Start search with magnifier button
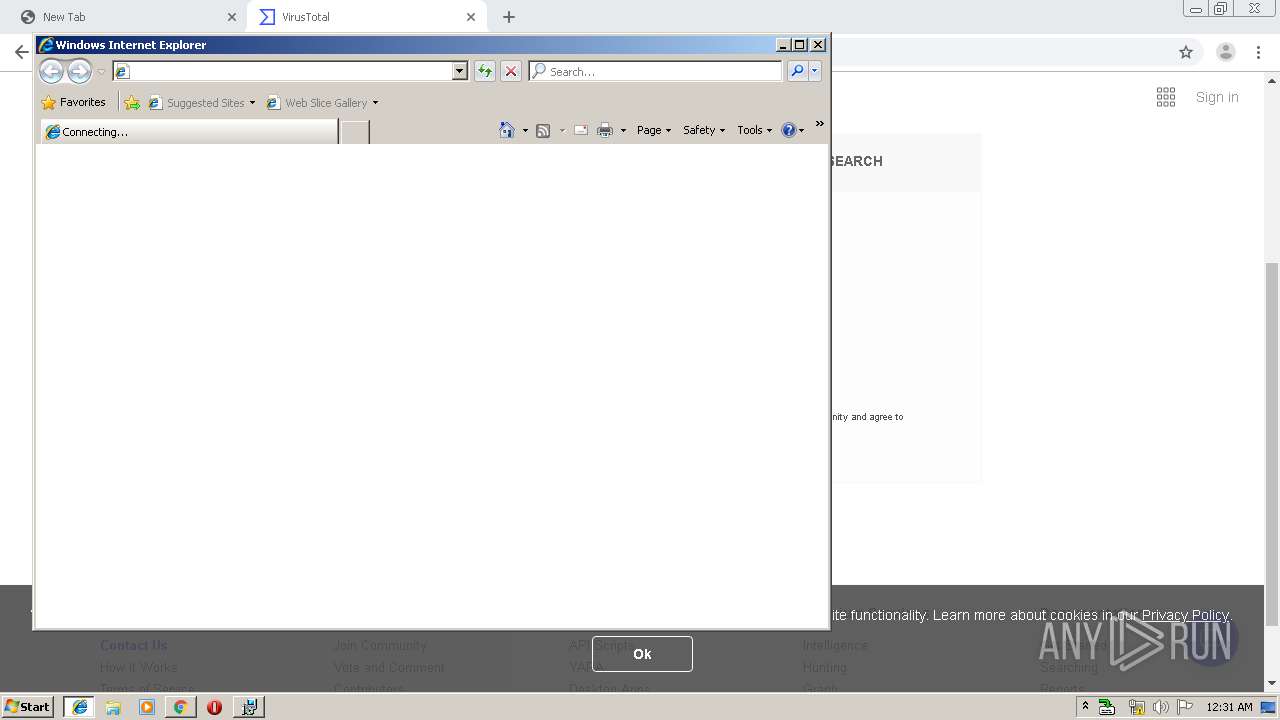The width and height of the screenshot is (1280, 720). point(797,71)
